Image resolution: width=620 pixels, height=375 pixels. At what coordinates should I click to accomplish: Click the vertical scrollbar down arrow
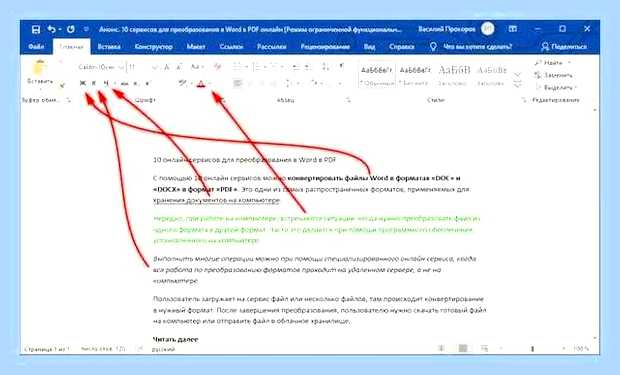pos(595,338)
